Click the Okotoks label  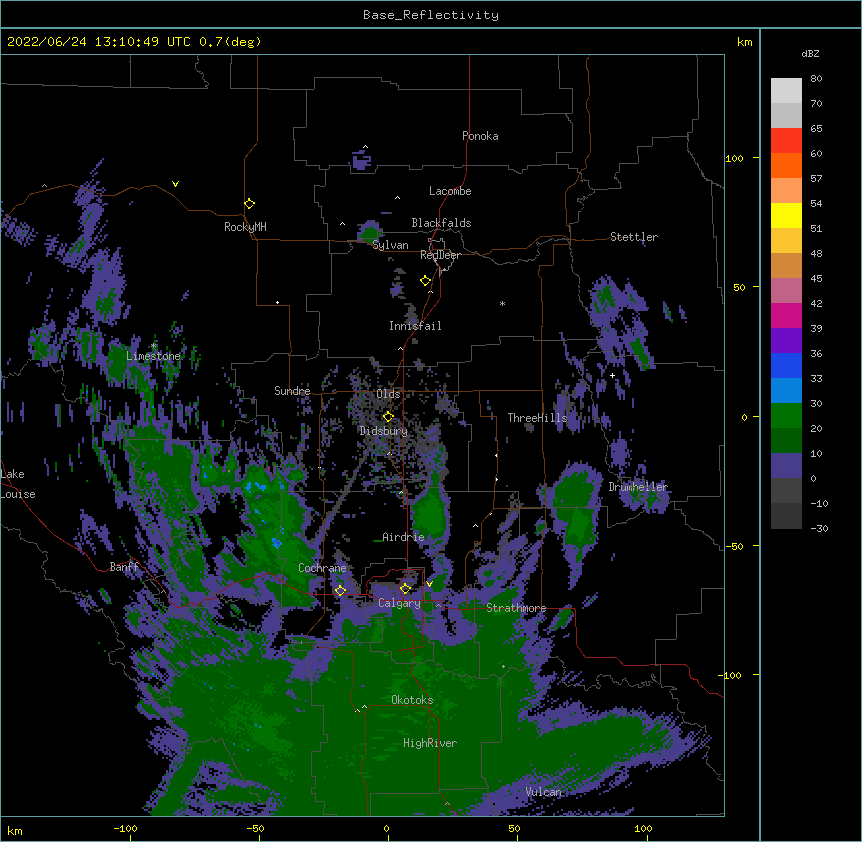coord(412,700)
